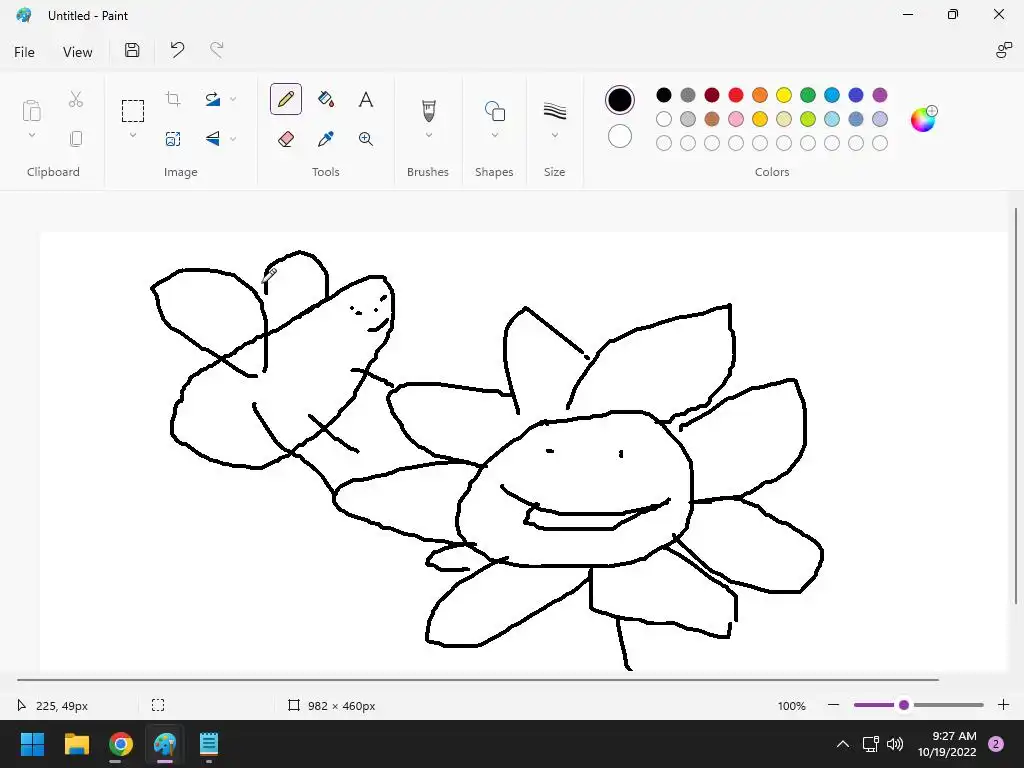
Task: Expand the Flip dropdown arrow
Action: pos(233,138)
